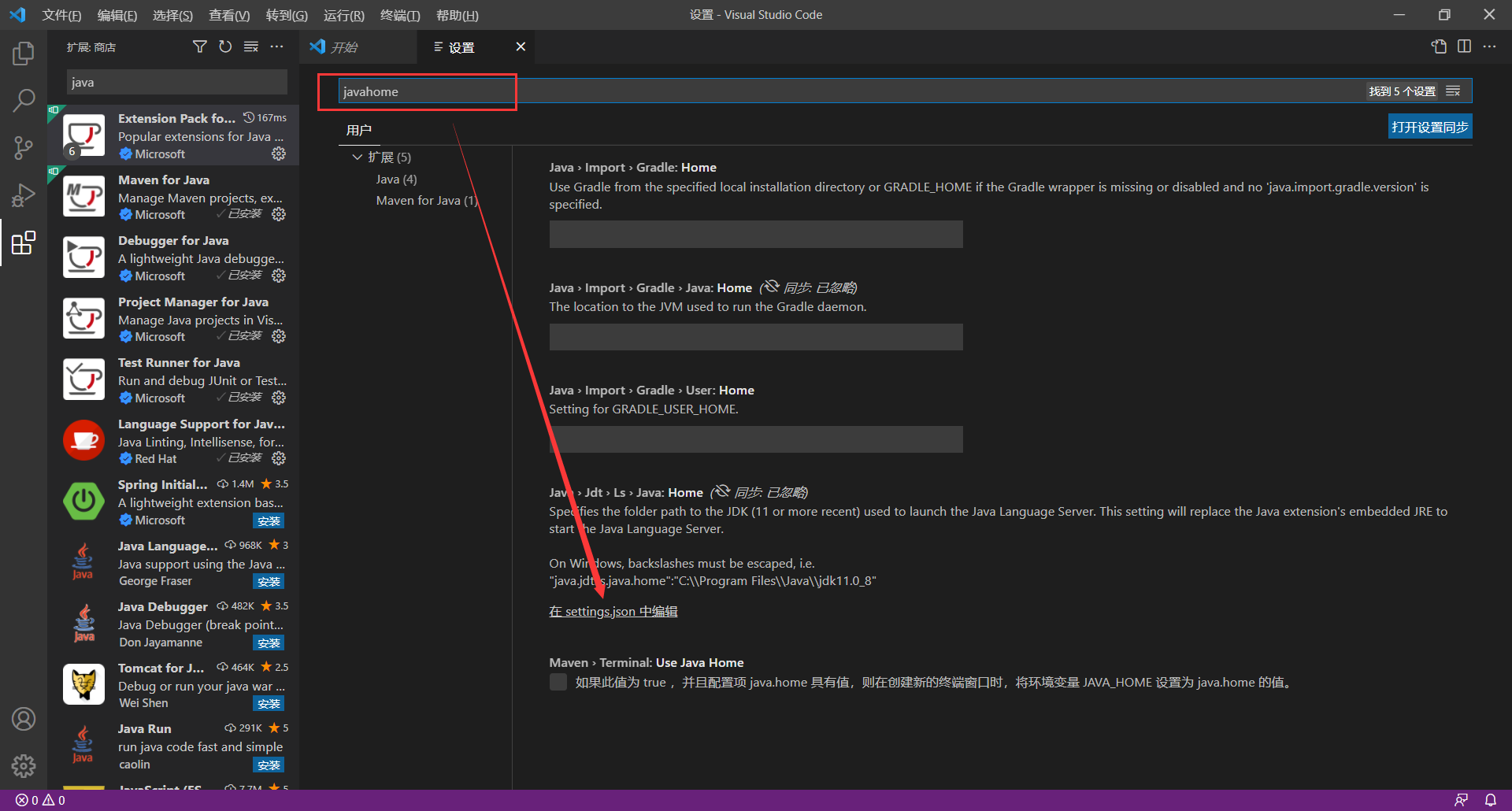Open notifications bell in status bar
Image resolution: width=1512 pixels, height=811 pixels.
coord(1490,800)
